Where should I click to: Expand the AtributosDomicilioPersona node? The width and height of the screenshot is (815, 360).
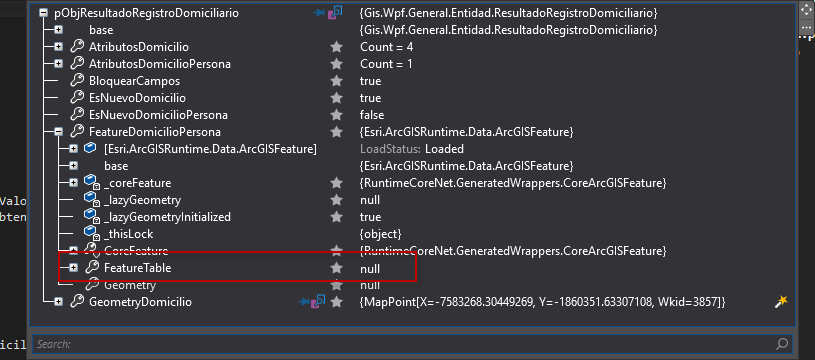point(59,64)
